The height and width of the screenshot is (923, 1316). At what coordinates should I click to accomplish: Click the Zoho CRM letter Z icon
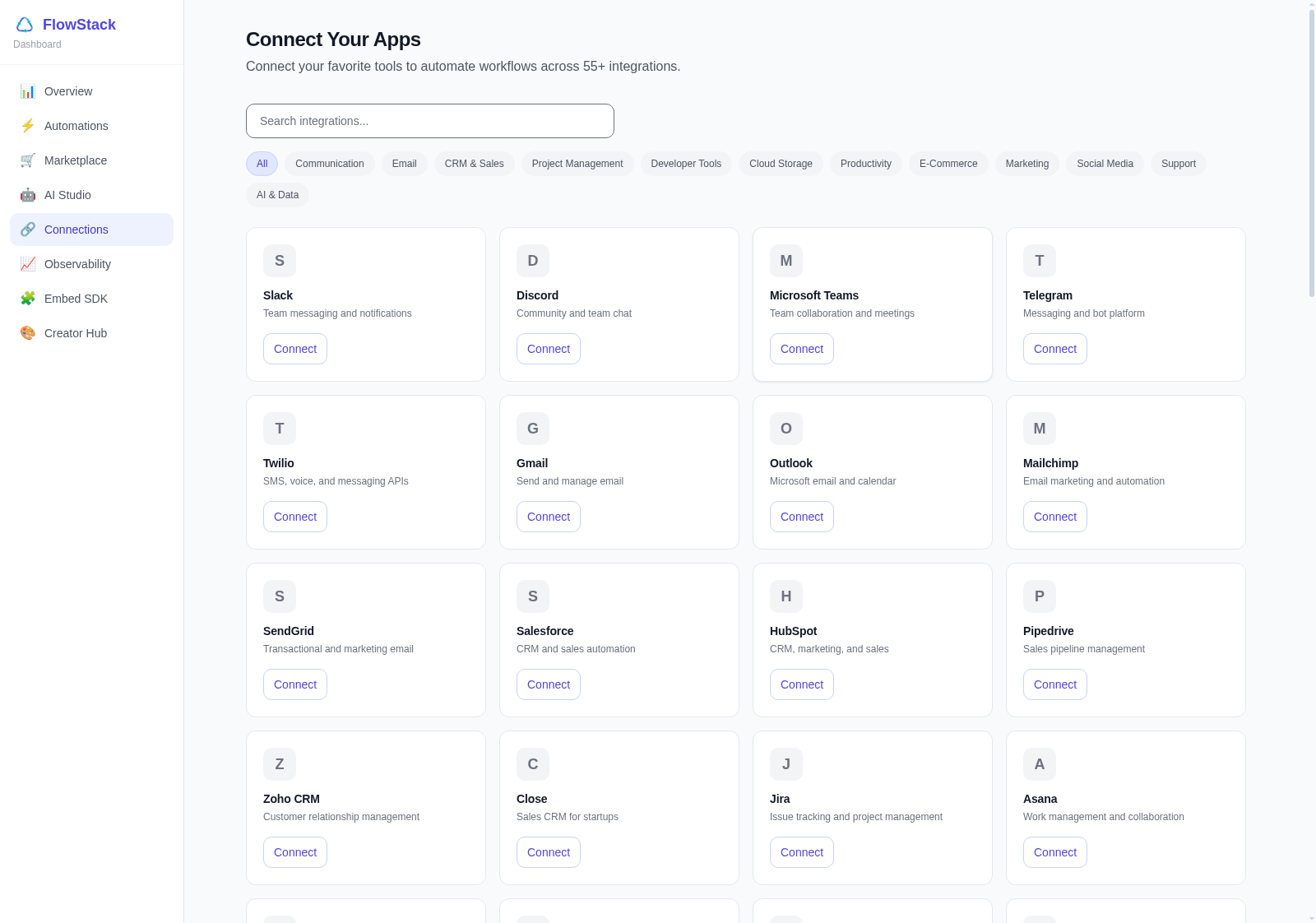(x=280, y=764)
